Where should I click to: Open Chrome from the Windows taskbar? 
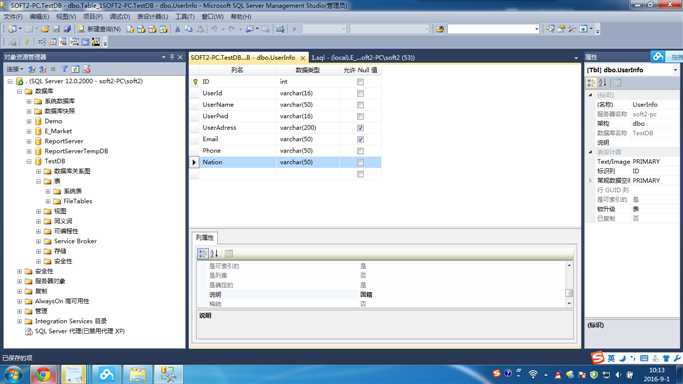43,374
